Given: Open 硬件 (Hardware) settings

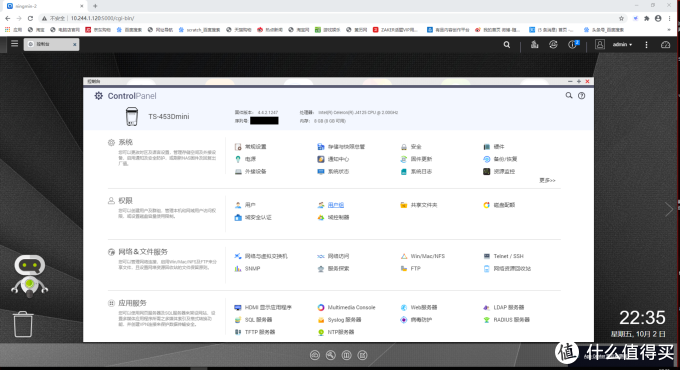Looking at the screenshot, I should tap(494, 147).
